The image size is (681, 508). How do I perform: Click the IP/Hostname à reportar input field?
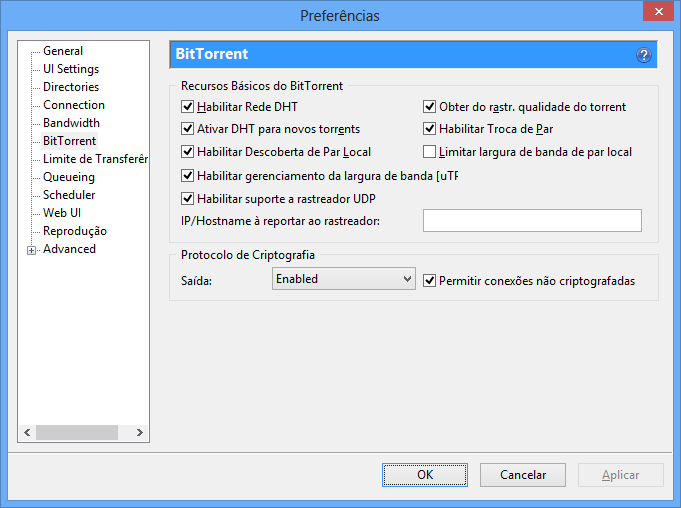tap(532, 221)
